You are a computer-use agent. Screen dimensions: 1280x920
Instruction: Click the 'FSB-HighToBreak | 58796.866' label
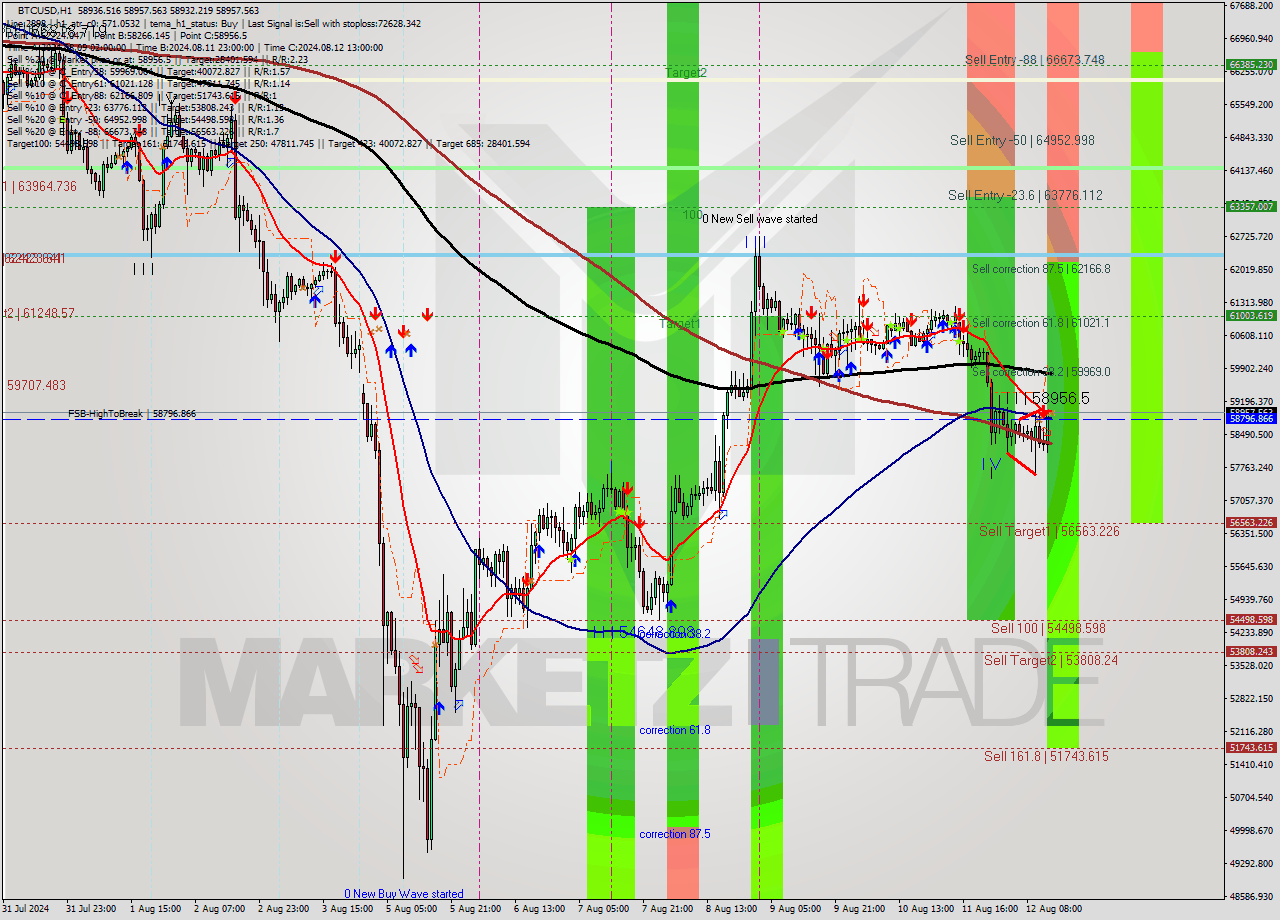pos(132,414)
